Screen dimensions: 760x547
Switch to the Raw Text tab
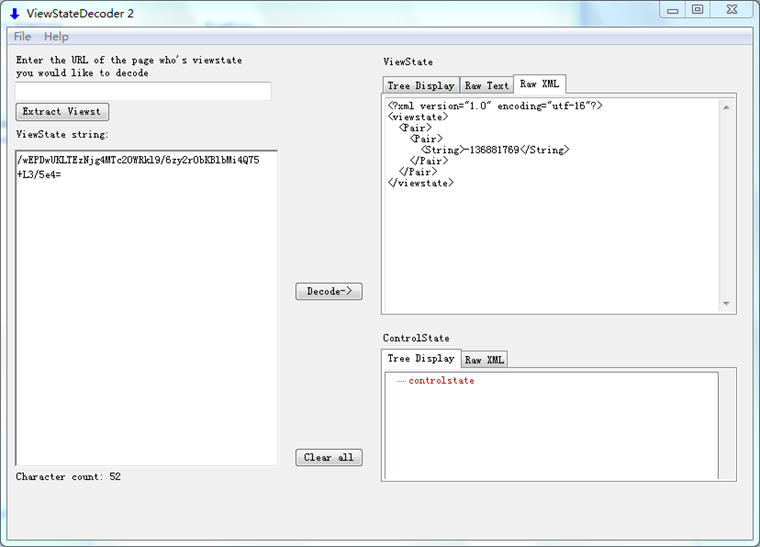[x=487, y=85]
